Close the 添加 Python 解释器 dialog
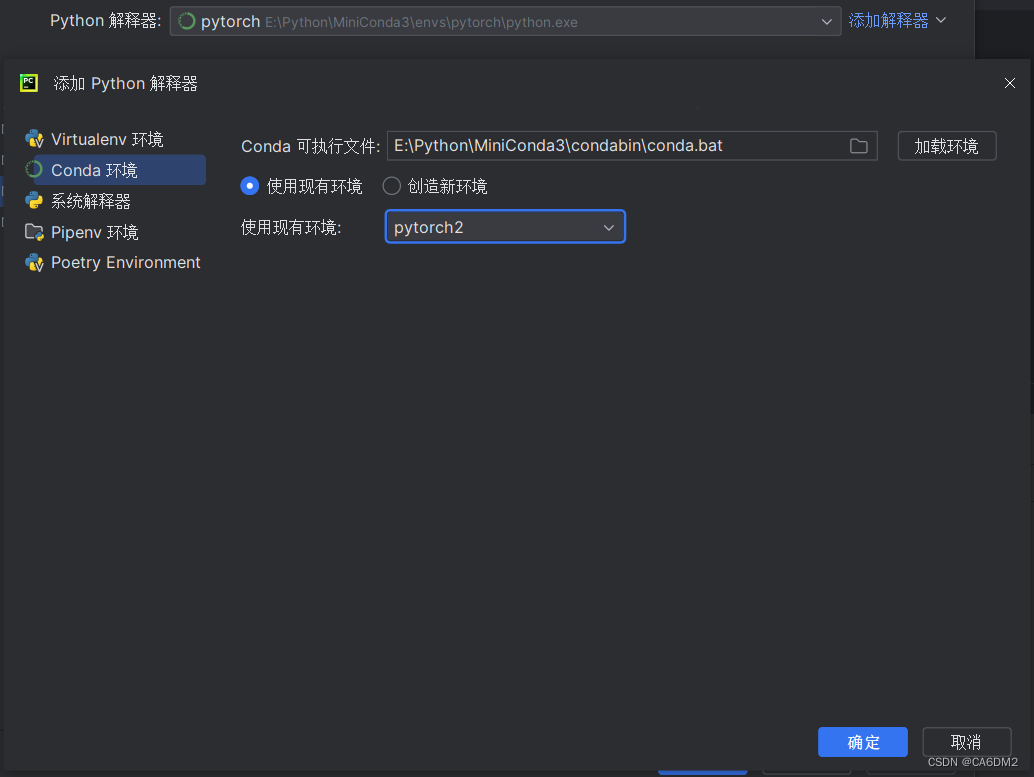The image size is (1034, 777). 1009,83
